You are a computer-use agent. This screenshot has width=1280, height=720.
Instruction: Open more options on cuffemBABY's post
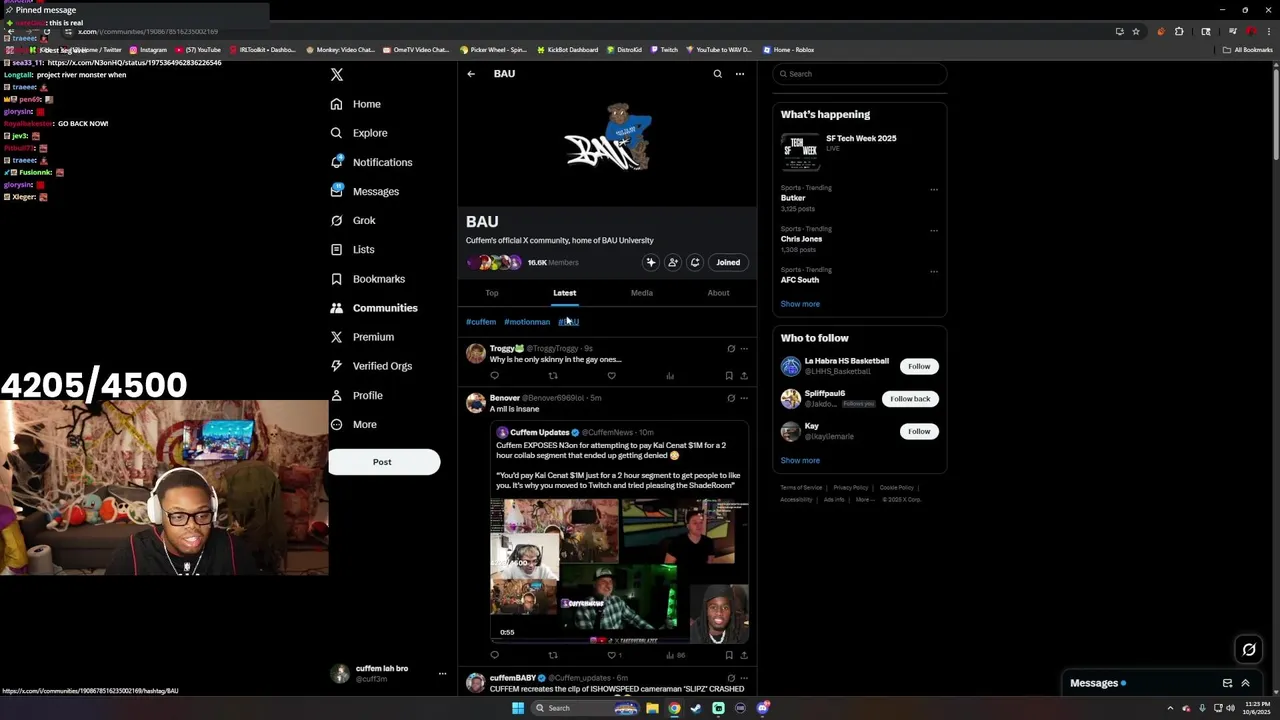743,678
